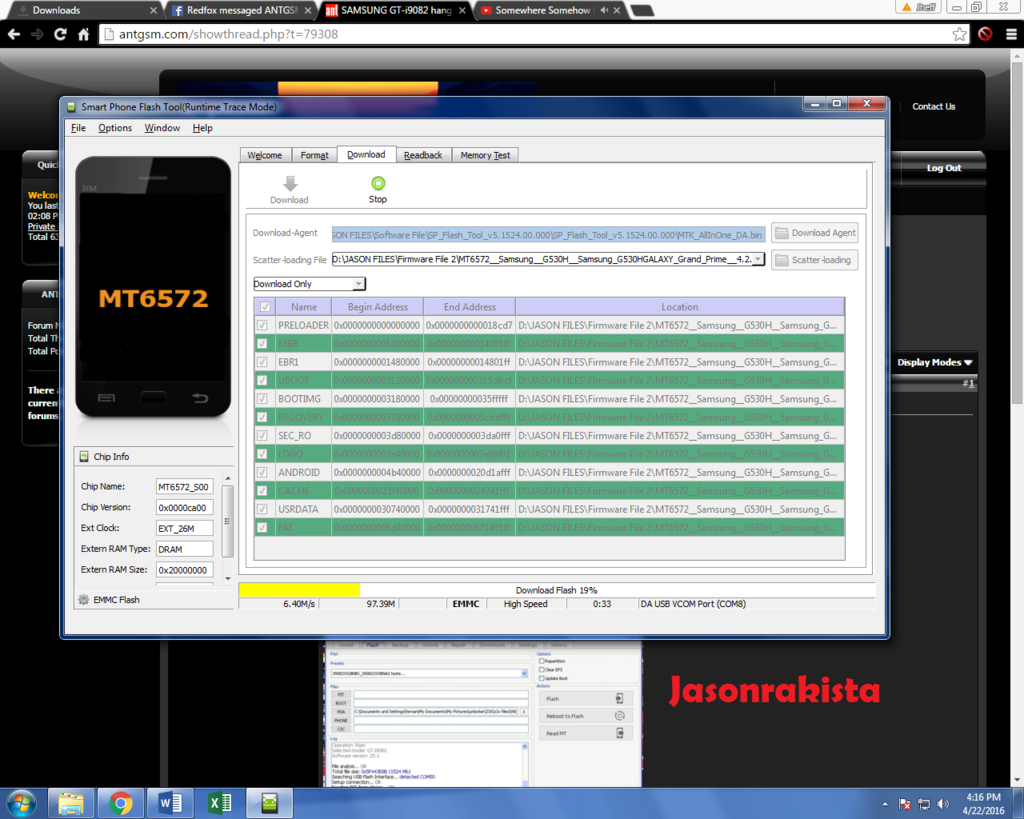This screenshot has height=819, width=1024.
Task: Open Microsoft Word from the taskbar
Action: click(170, 802)
